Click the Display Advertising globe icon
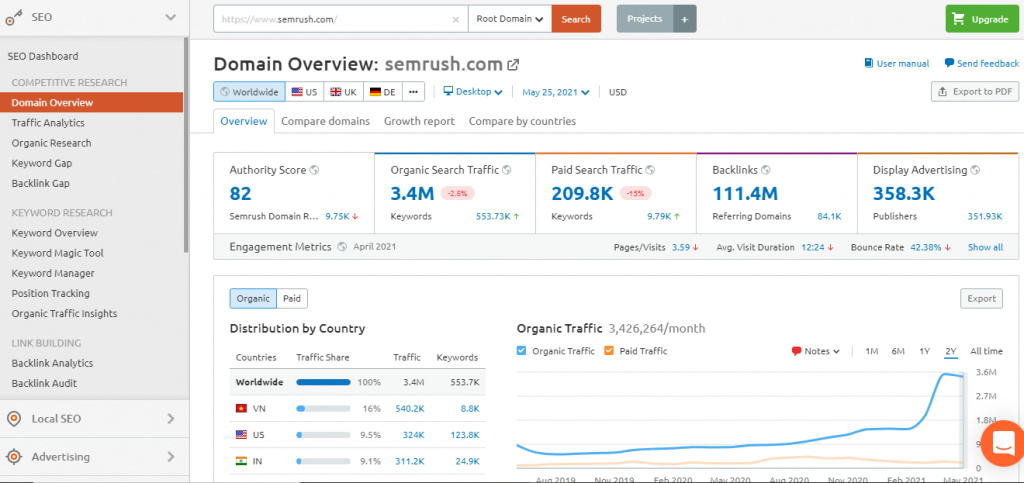 pos(975,170)
